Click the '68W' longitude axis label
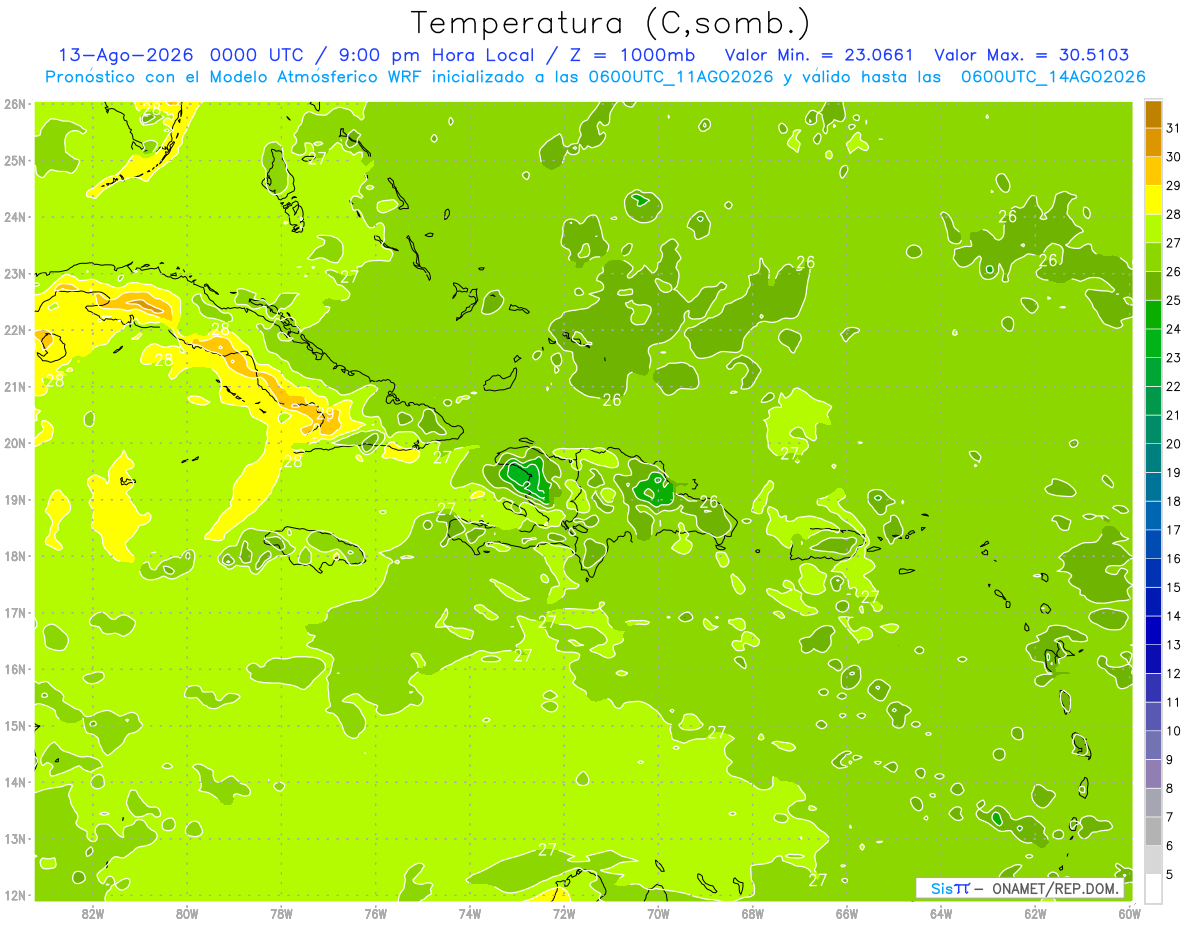The height and width of the screenshot is (927, 1200). 753,913
